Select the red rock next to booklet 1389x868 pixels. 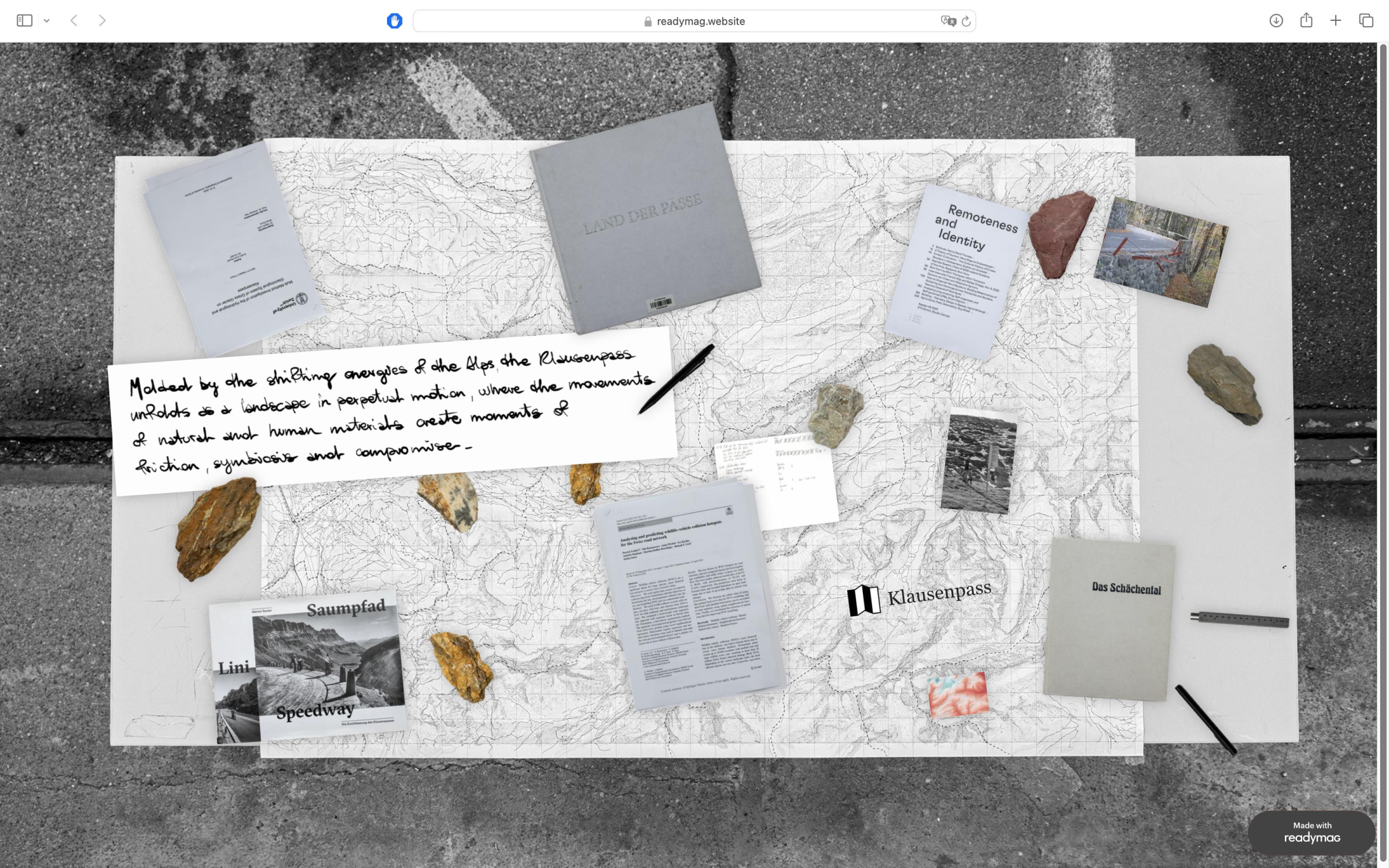pyautogui.click(x=1061, y=234)
